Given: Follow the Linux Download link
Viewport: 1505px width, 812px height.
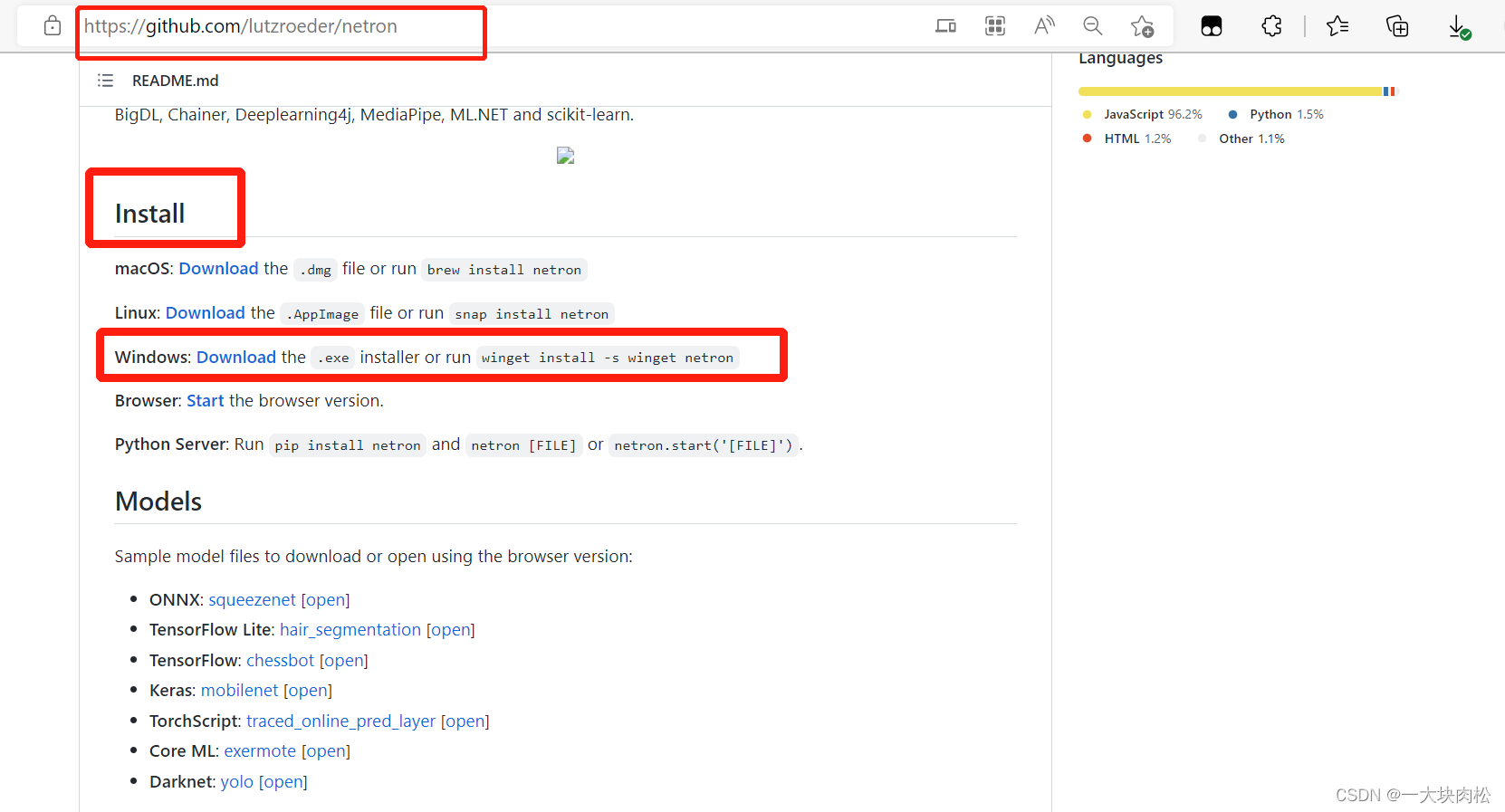Looking at the screenshot, I should tap(206, 313).
